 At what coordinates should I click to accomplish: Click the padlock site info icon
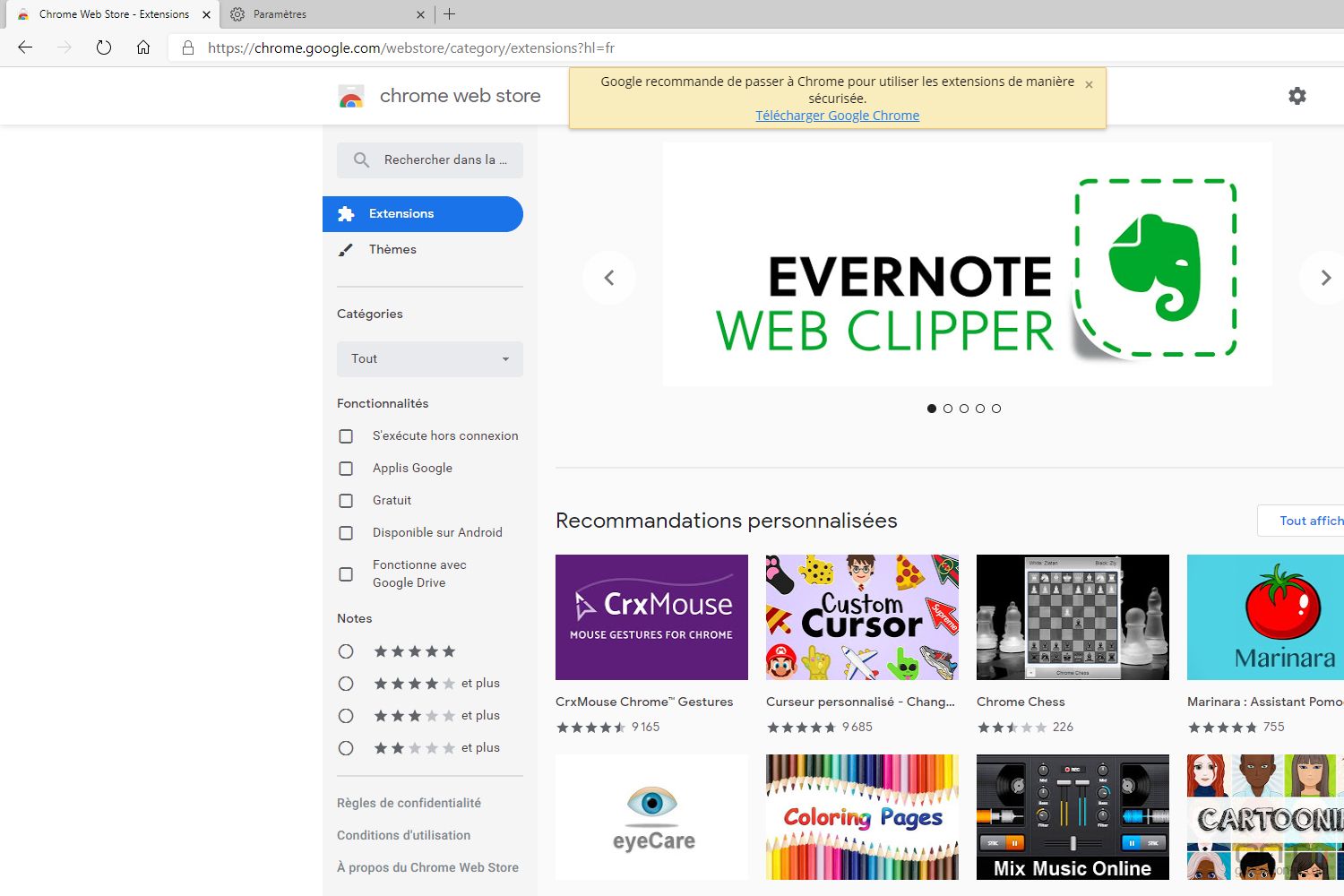pyautogui.click(x=188, y=47)
